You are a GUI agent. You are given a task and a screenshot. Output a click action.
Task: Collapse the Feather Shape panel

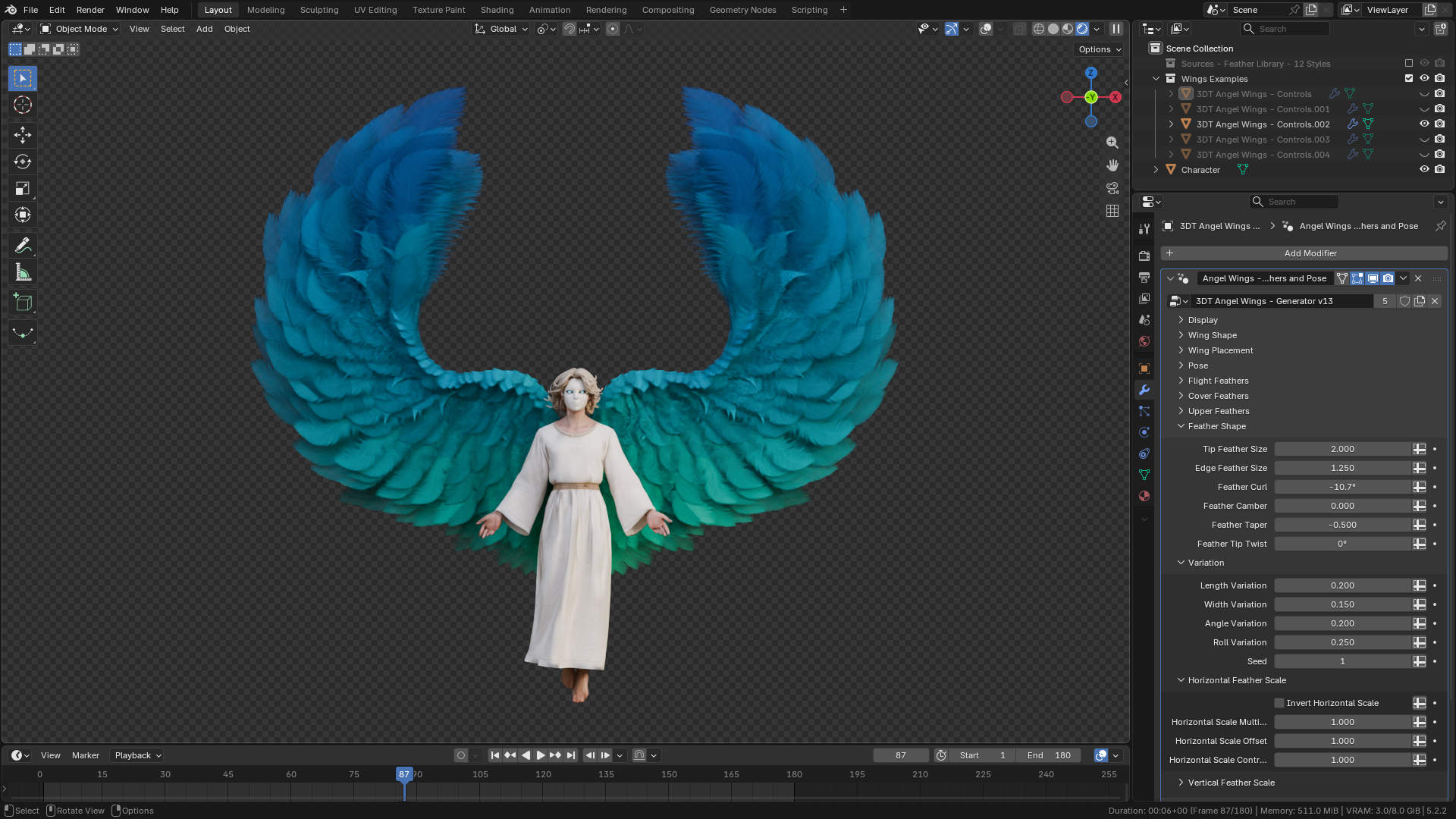tap(1216, 426)
